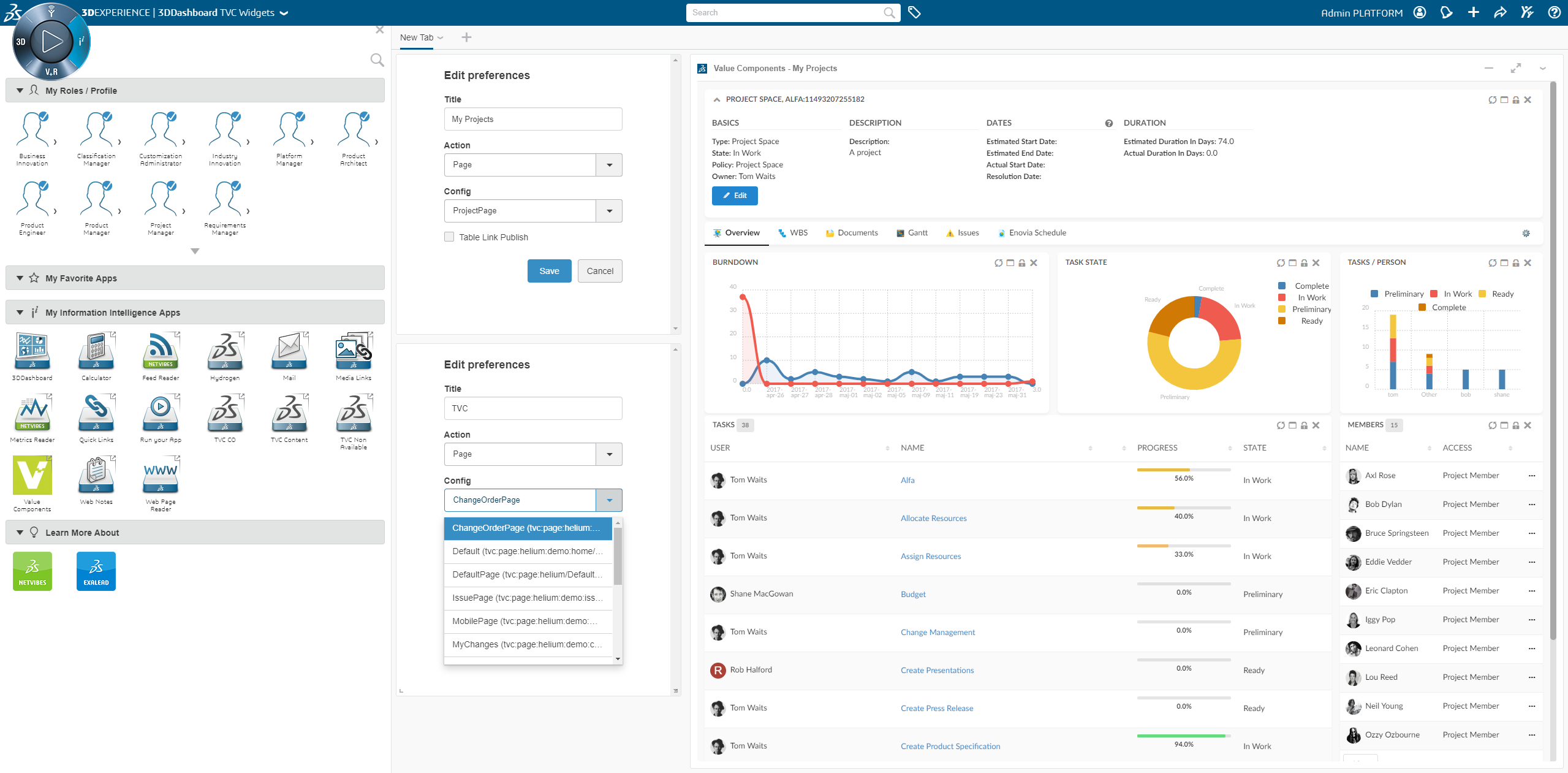Screen dimensions: 1568x773
Task: Open the Allocate Resources task link
Action: 933,518
